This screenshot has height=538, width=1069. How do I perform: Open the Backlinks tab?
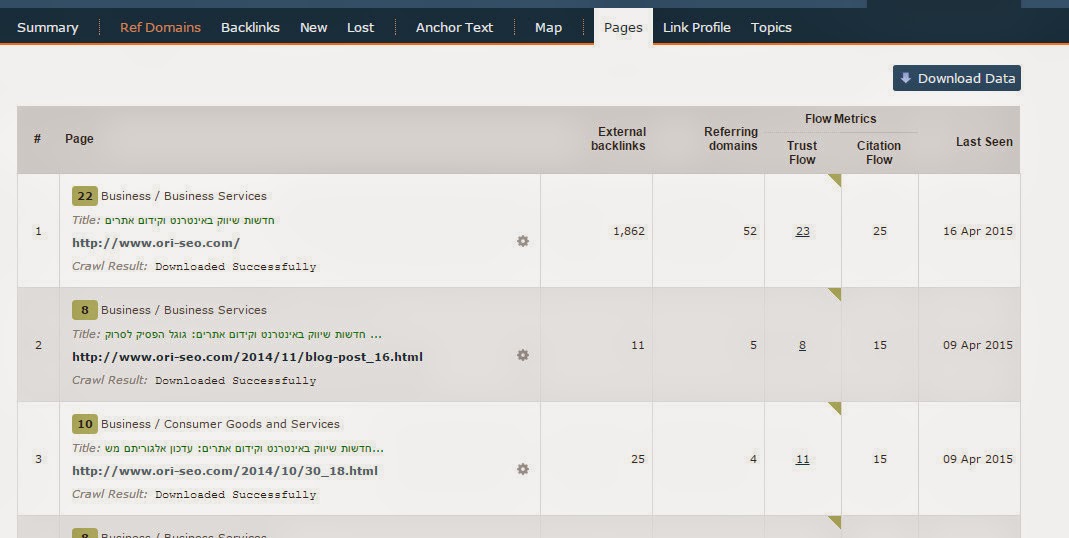tap(250, 27)
